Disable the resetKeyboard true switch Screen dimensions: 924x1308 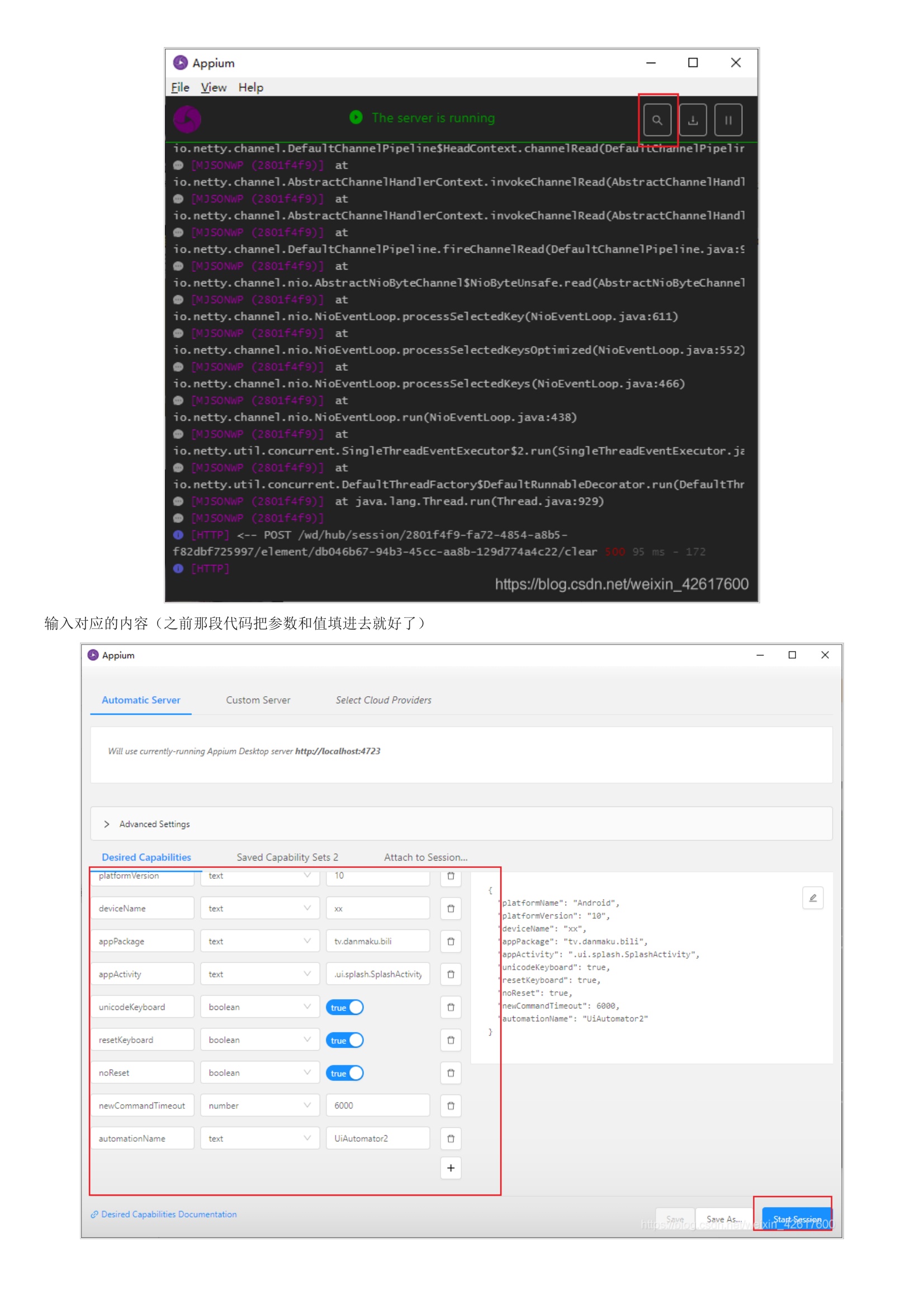(x=344, y=1040)
